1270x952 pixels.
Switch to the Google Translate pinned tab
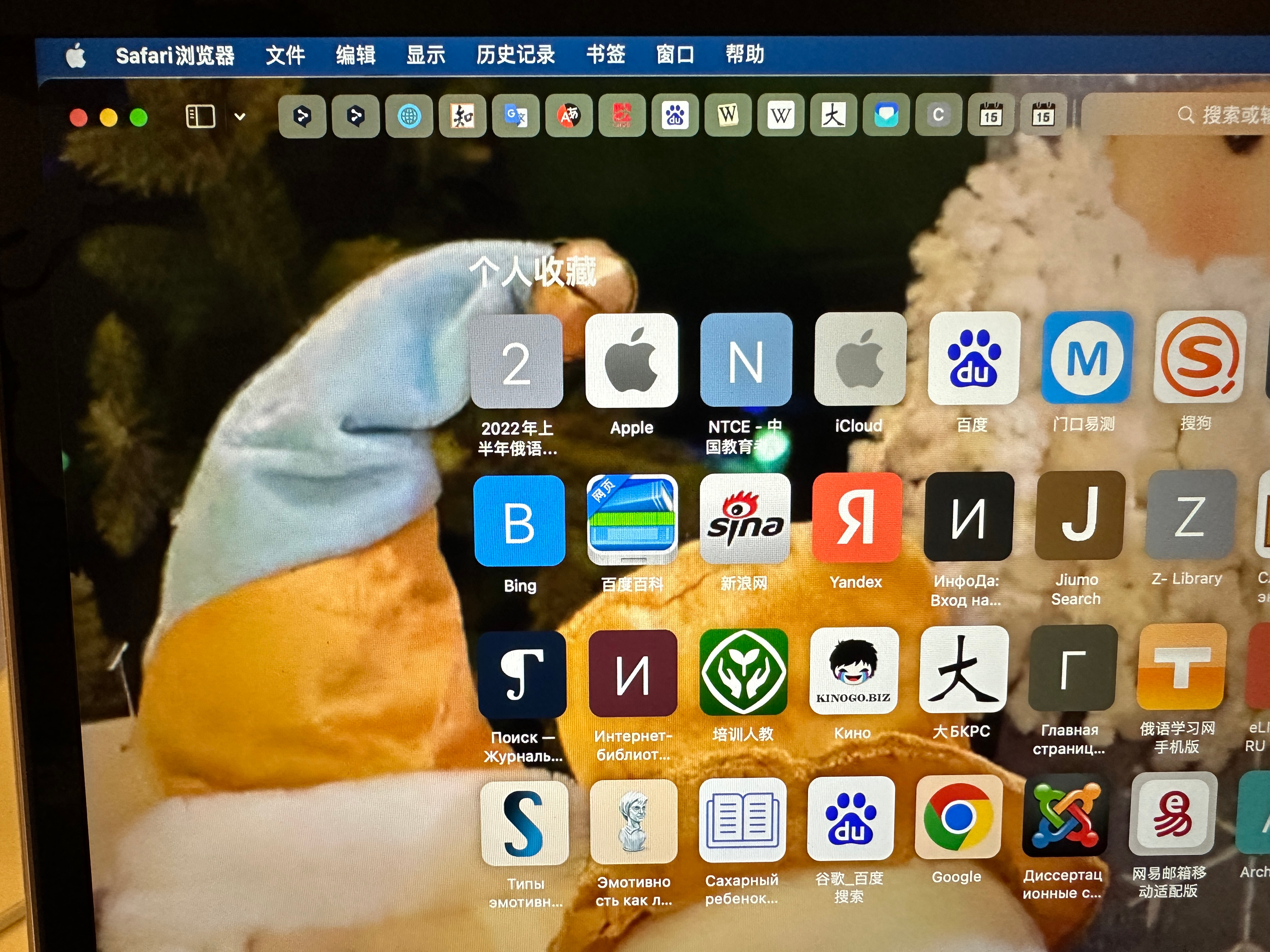(x=516, y=116)
